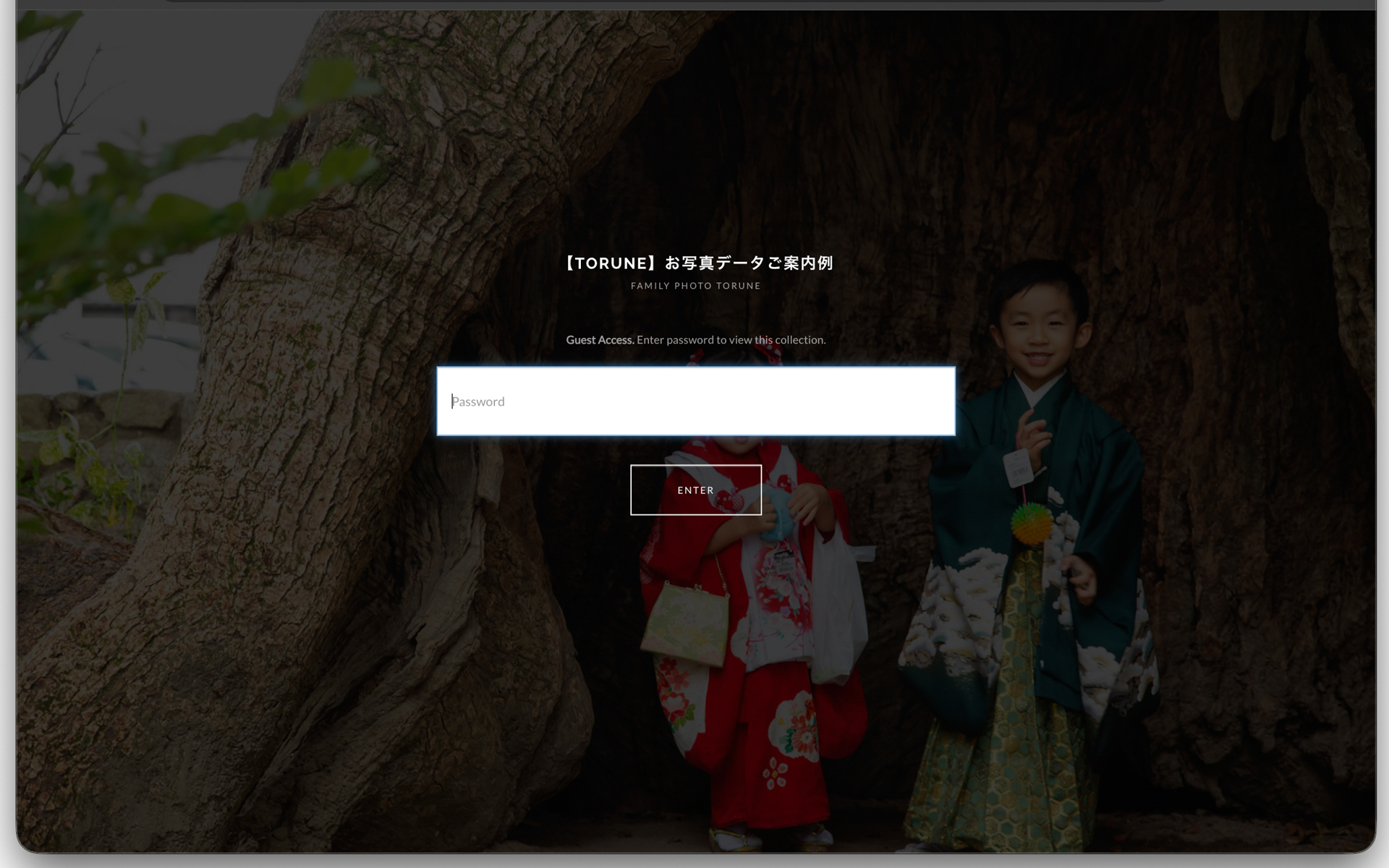1389x868 pixels.
Task: Click the smiling boy's face in background
Action: click(1037, 336)
